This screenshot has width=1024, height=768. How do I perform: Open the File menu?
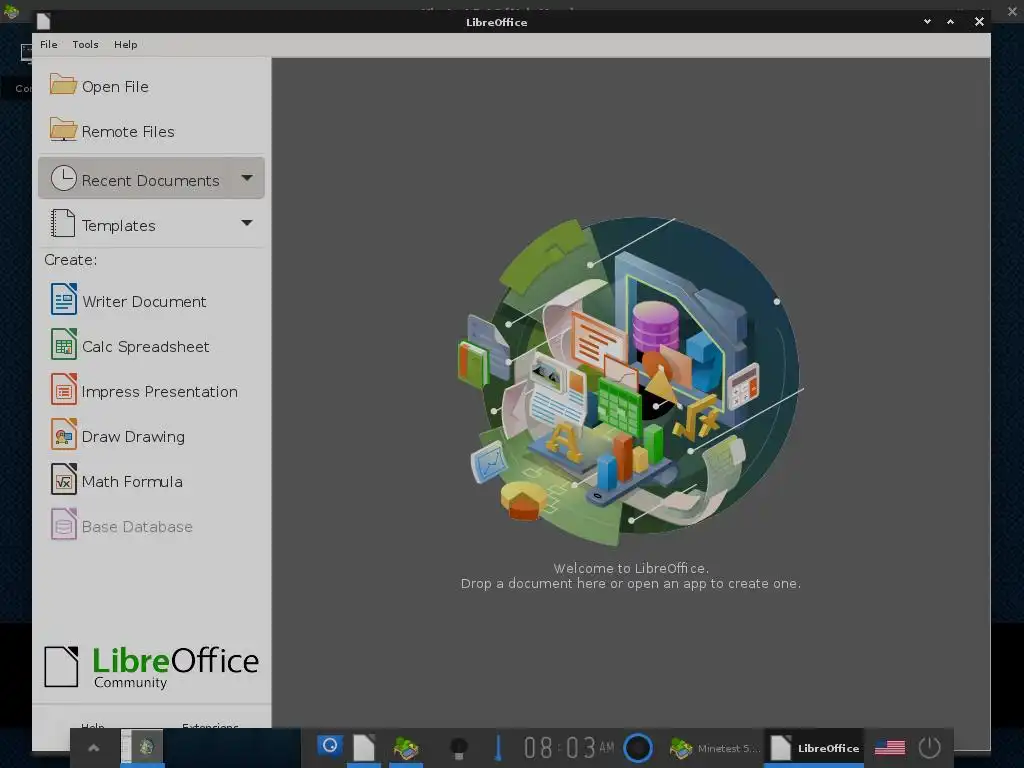48,44
